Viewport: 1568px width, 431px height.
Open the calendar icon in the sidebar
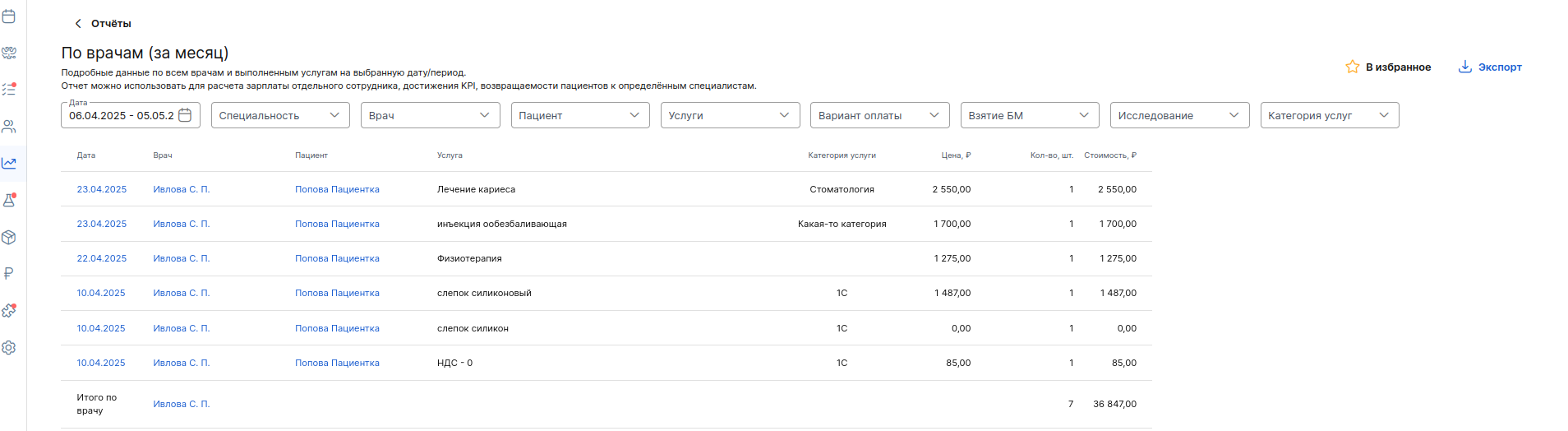pyautogui.click(x=9, y=16)
